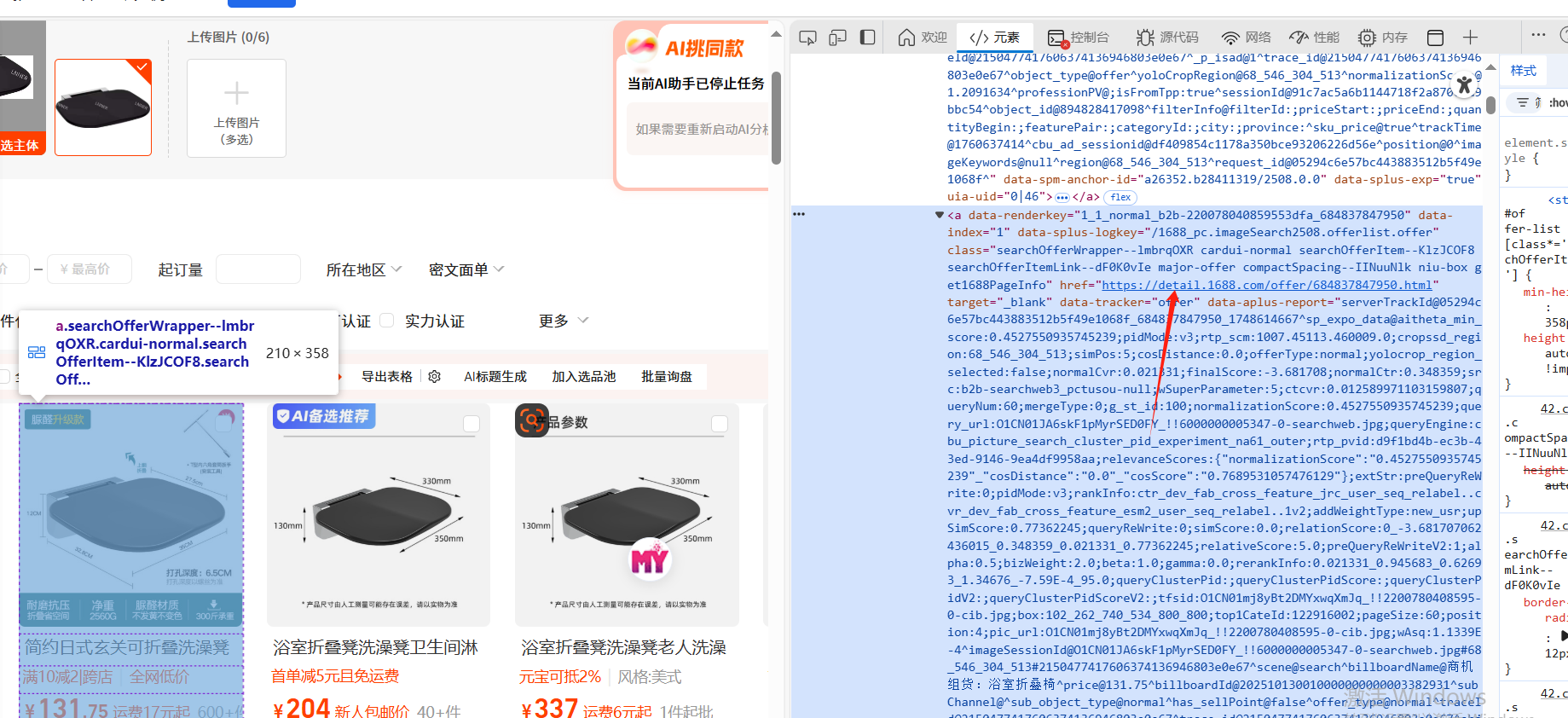Click the orange image-search icon on third product
Screen dimensions: 1568x718
532,420
